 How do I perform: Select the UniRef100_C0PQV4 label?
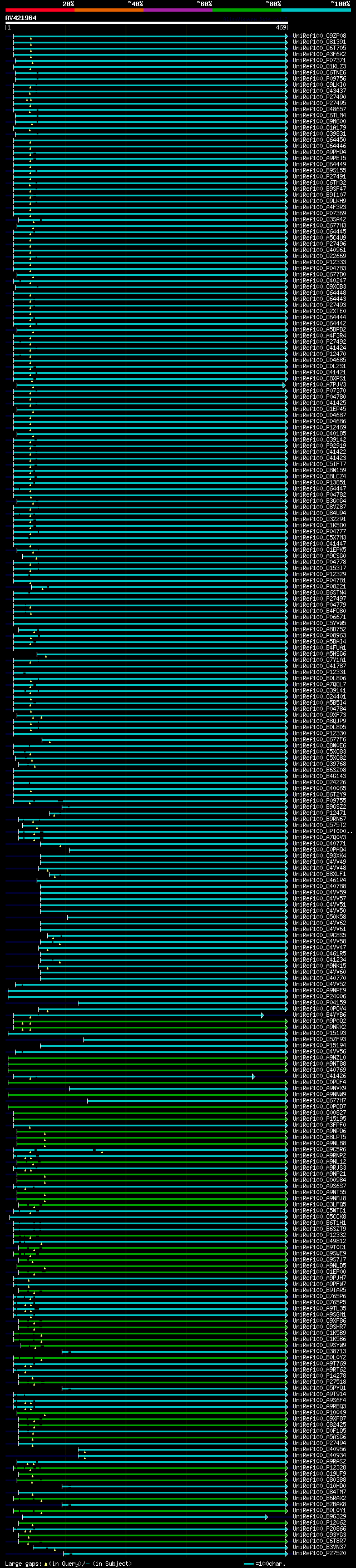319,1008
